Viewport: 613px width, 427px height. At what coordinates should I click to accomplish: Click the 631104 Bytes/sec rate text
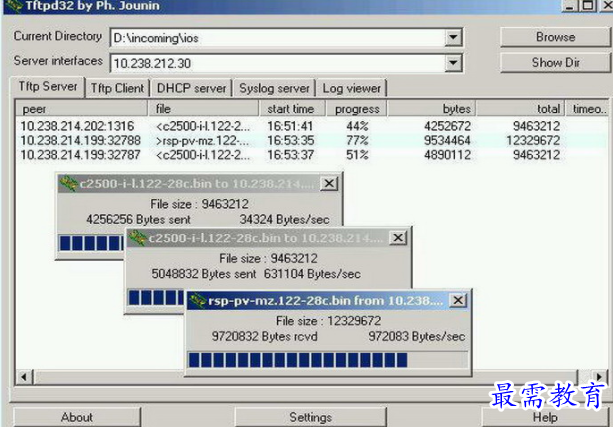coord(312,274)
